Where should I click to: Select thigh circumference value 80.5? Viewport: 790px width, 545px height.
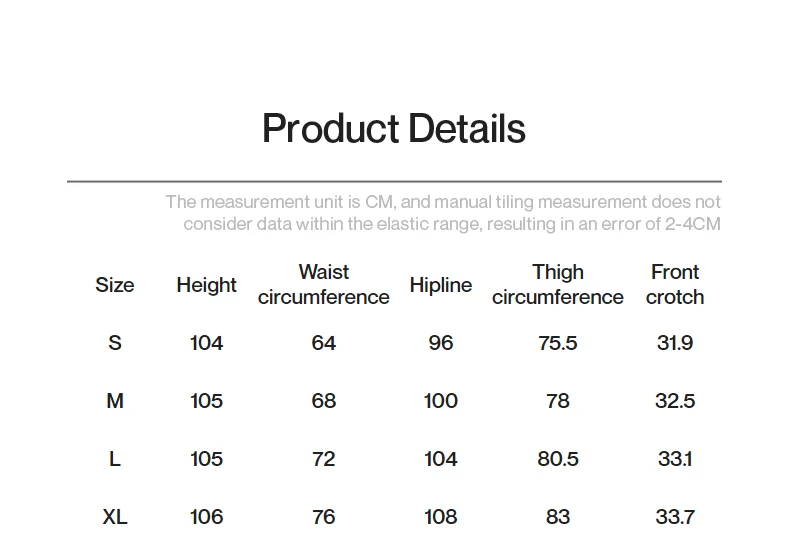pos(557,459)
